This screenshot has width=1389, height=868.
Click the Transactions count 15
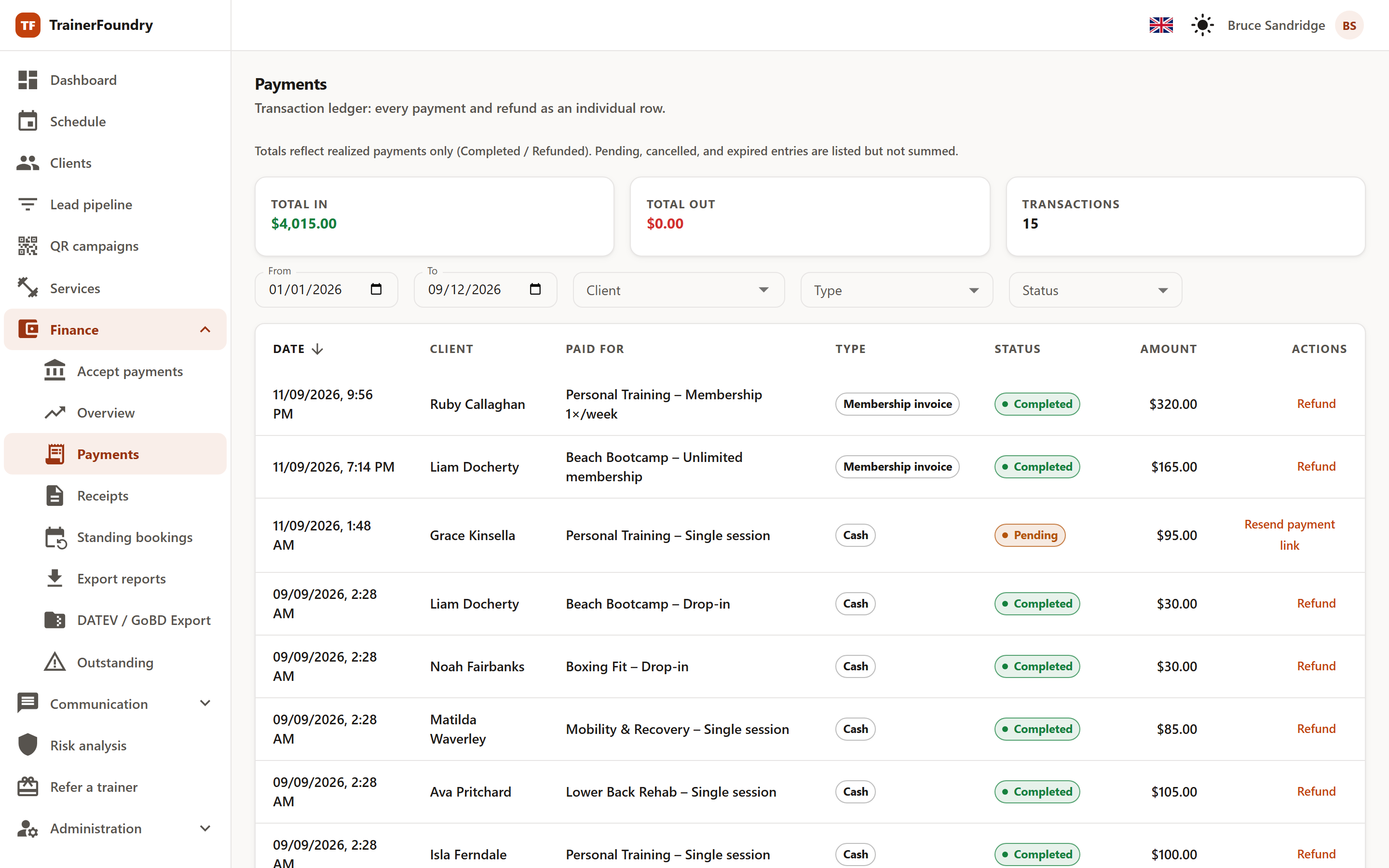(1030, 223)
